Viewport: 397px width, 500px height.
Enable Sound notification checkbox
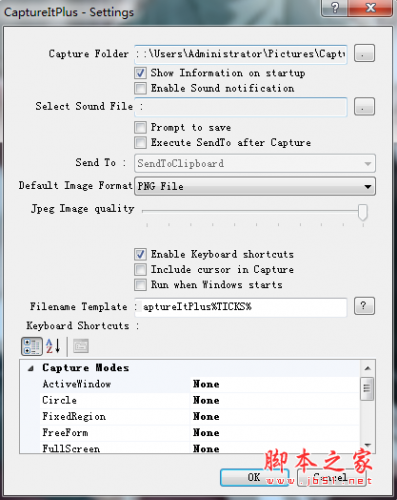[140, 88]
